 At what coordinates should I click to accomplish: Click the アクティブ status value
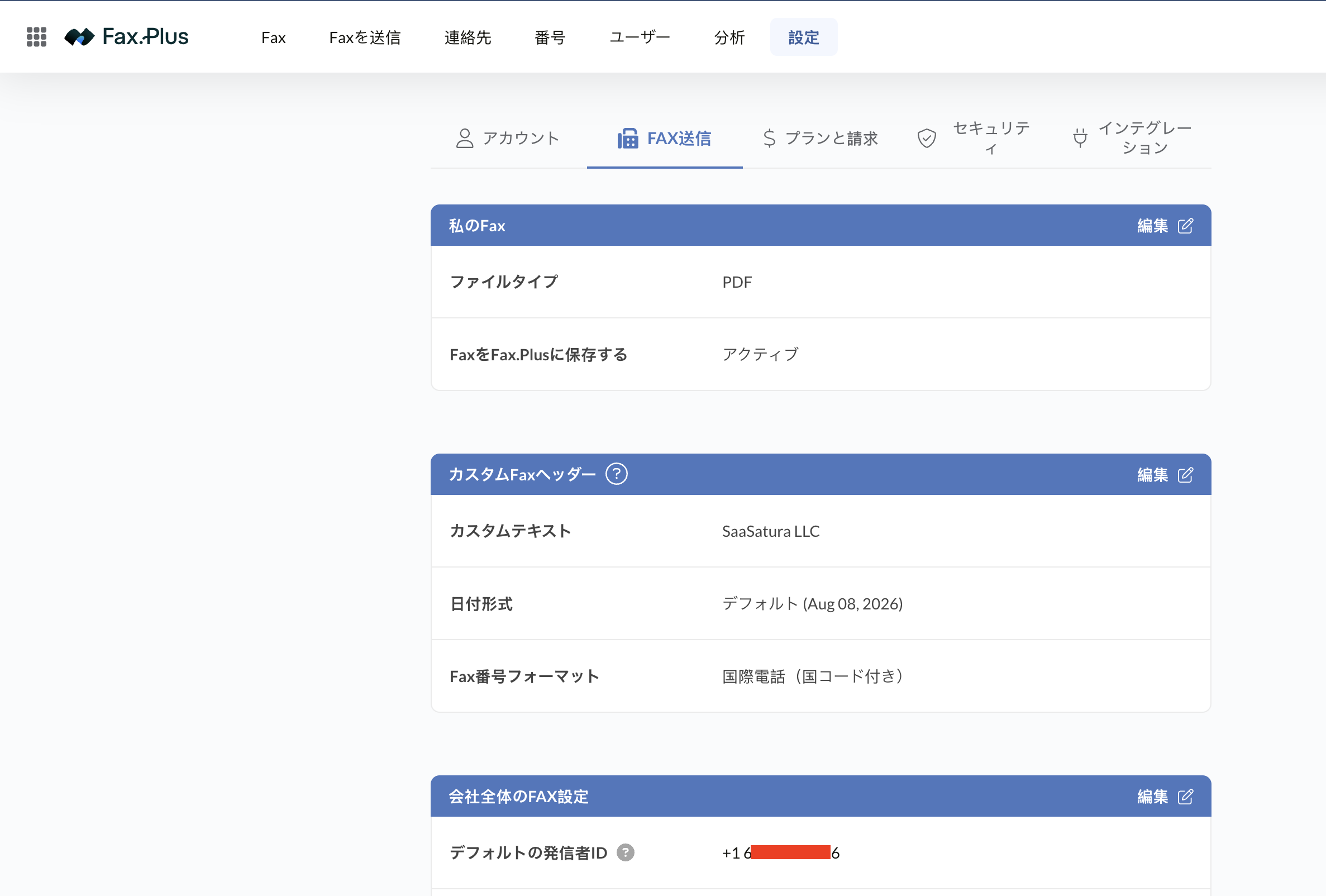[x=760, y=354]
